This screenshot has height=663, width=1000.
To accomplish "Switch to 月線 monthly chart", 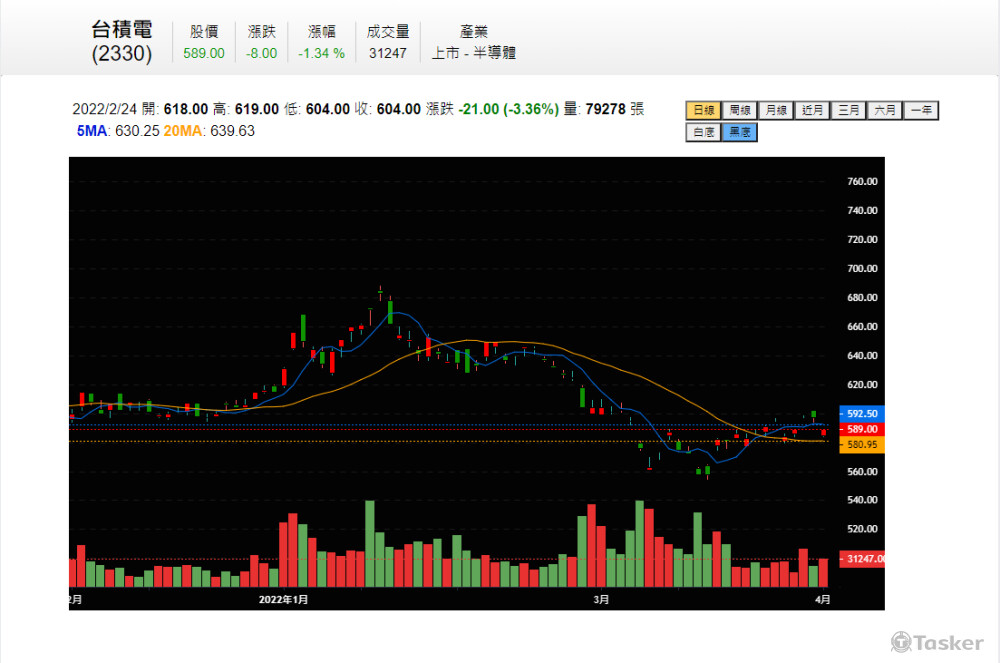I will 776,110.
